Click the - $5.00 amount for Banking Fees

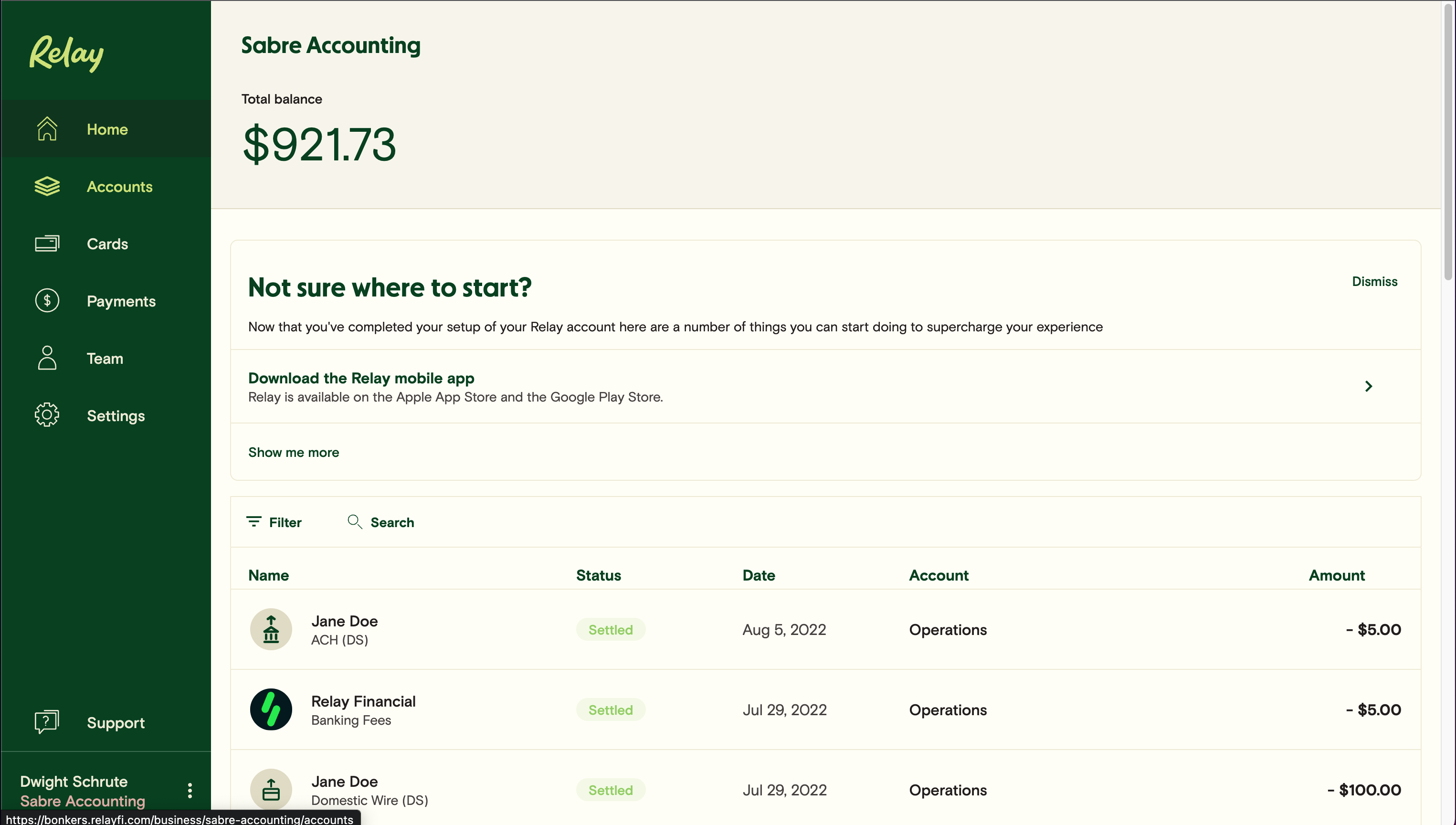[1373, 709]
